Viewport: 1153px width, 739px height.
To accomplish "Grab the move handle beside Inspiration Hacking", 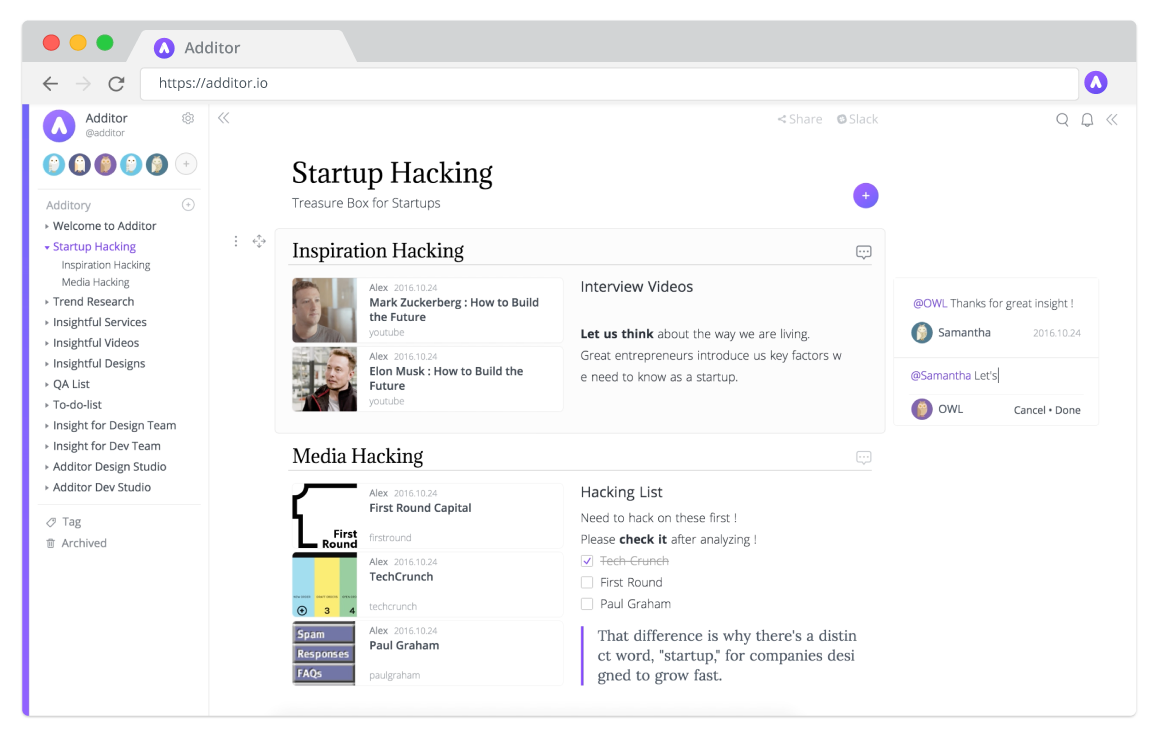I will 259,241.
